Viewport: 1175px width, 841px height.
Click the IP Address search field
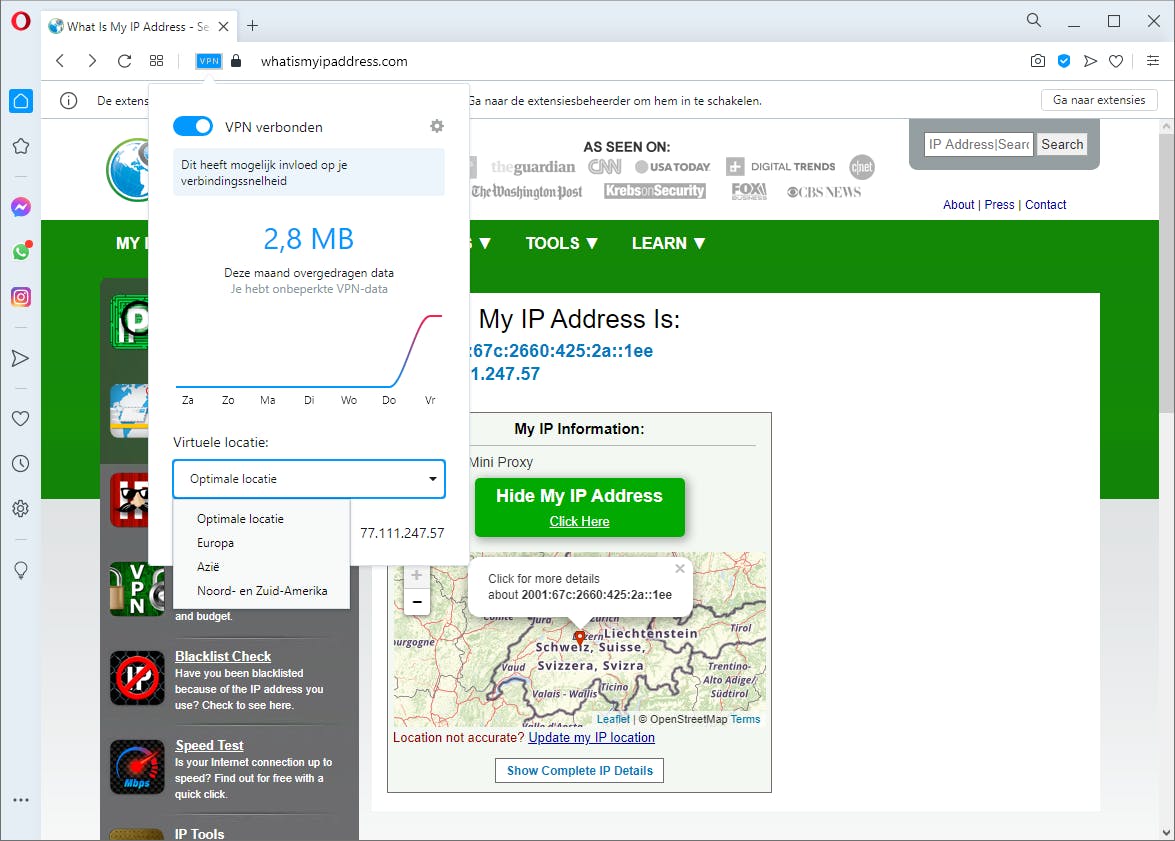click(979, 144)
